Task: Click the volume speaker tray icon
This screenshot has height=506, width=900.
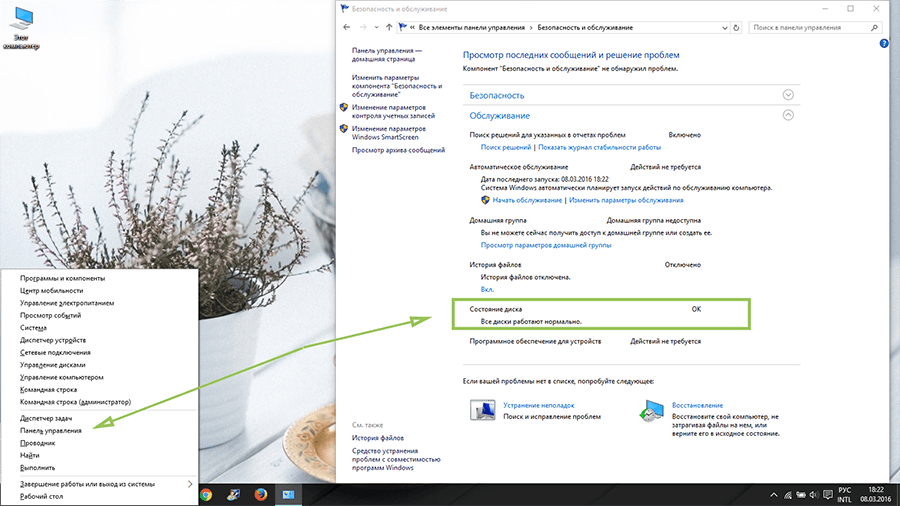Action: click(814, 495)
